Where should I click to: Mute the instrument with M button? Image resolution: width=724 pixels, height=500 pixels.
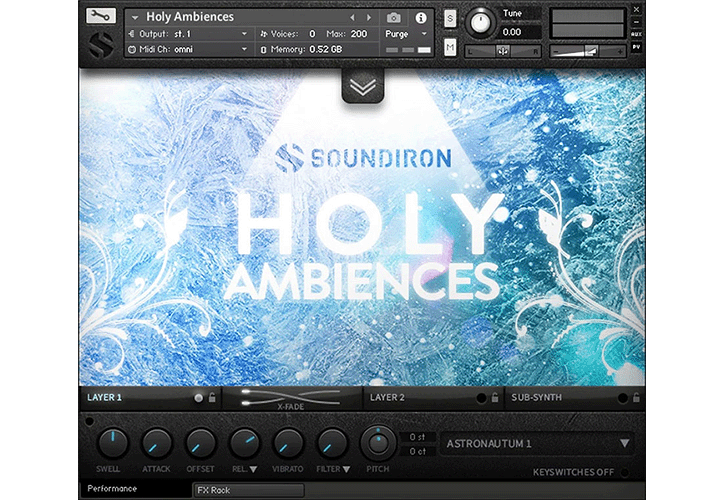pos(450,47)
